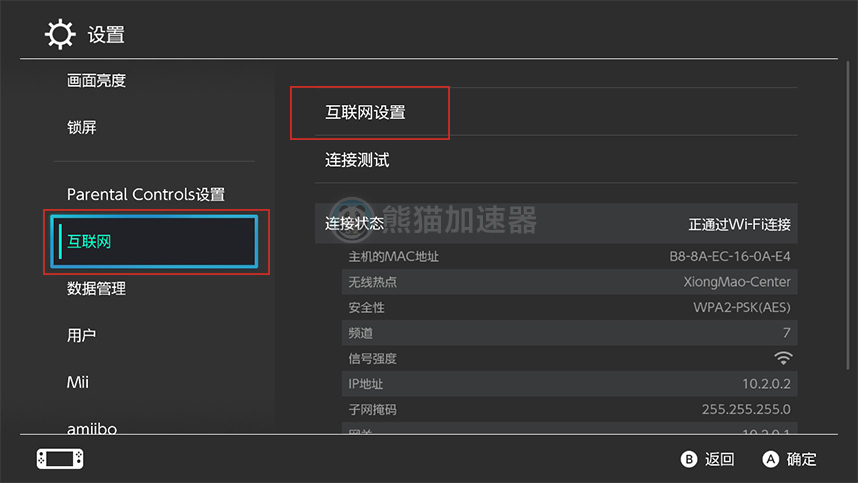Click the B button back icon
The width and height of the screenshot is (858, 483).
[688, 460]
